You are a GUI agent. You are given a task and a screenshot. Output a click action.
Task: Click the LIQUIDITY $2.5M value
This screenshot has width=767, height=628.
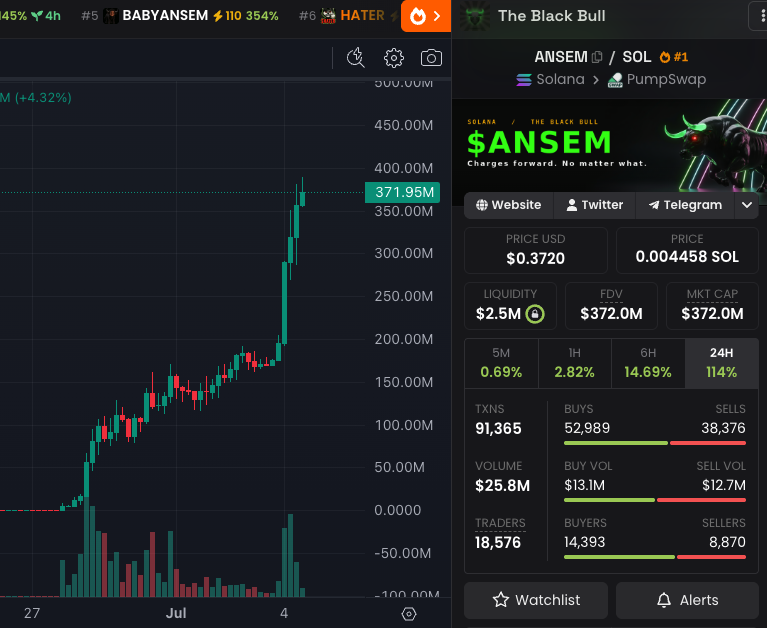(498, 314)
